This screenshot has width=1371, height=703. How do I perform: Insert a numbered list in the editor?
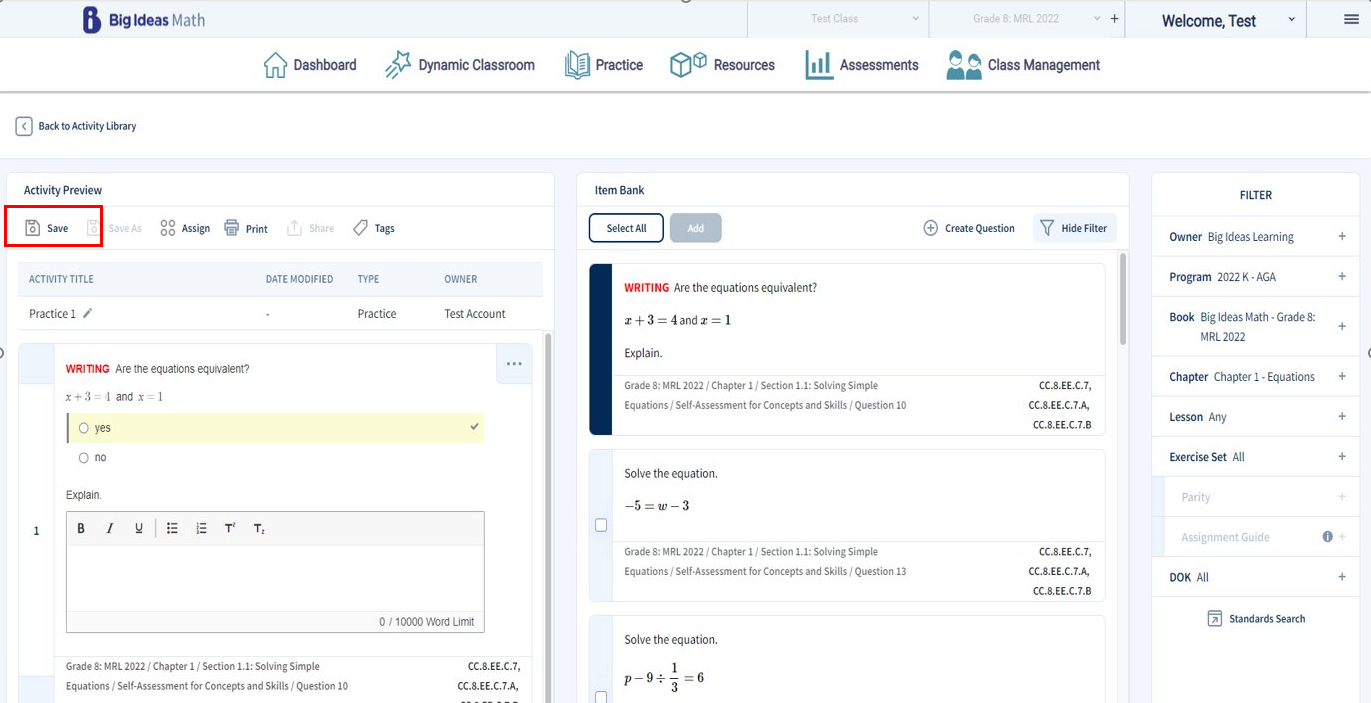click(x=201, y=528)
